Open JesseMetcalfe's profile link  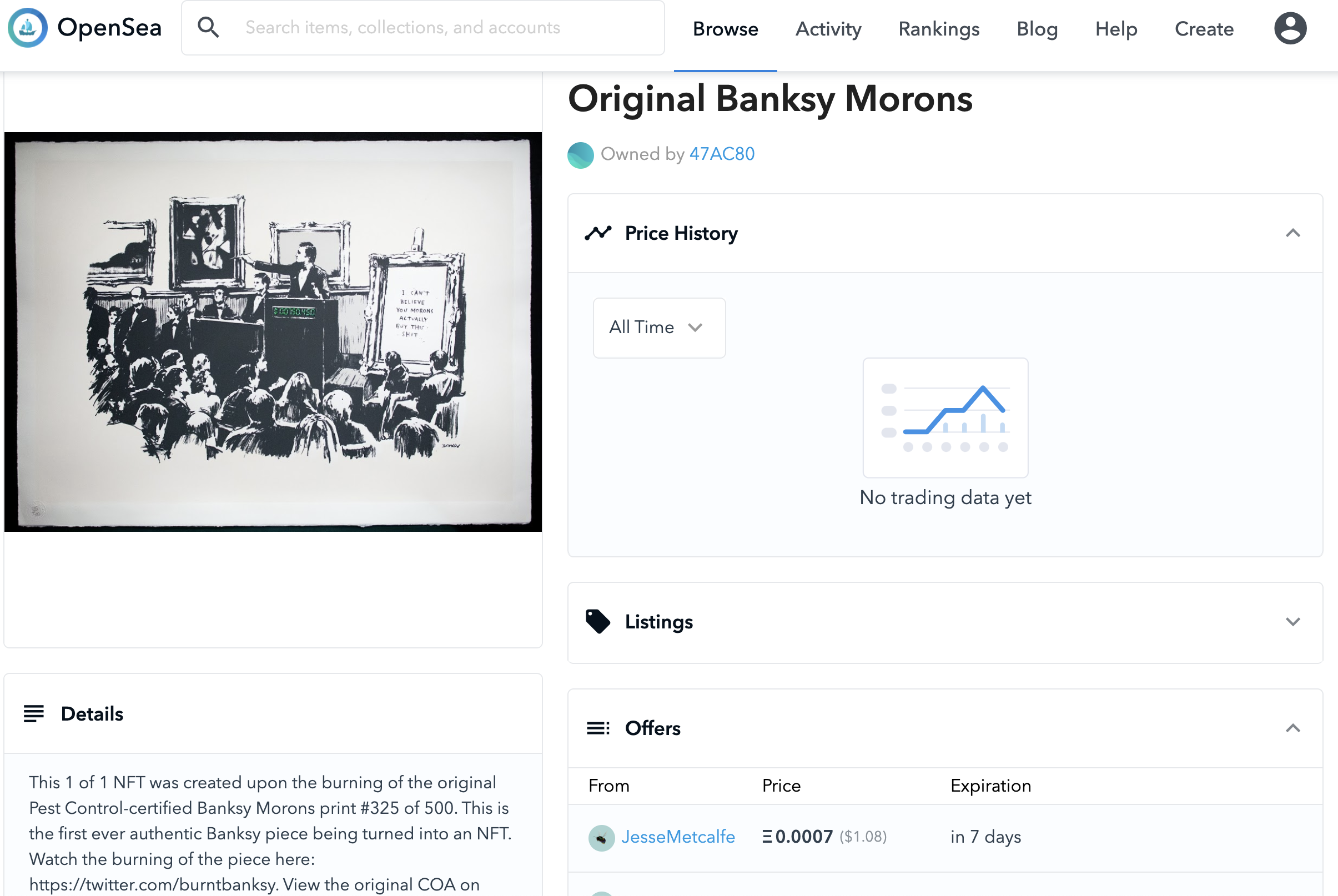[x=678, y=837]
